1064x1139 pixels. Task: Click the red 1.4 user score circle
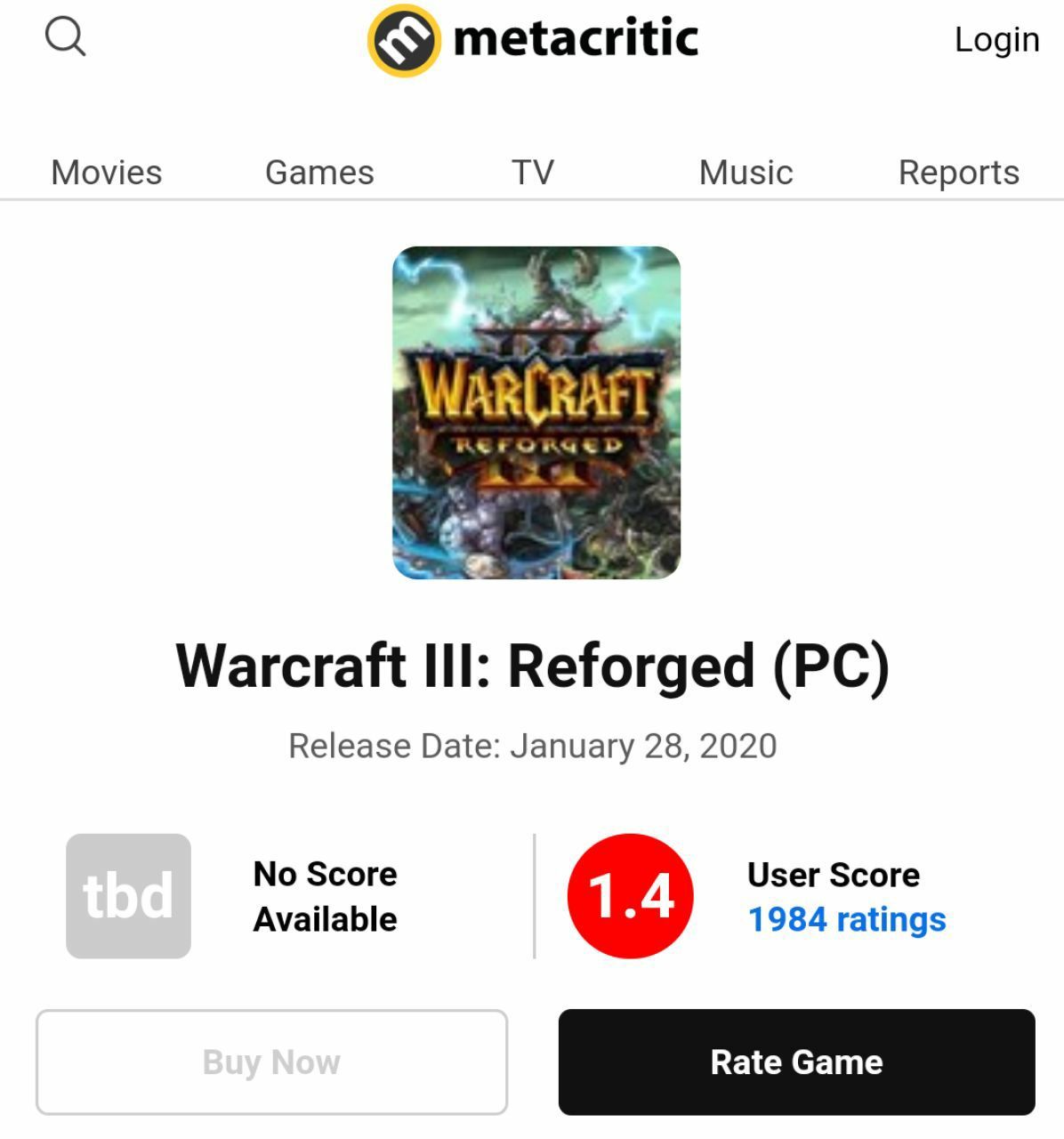coord(631,896)
